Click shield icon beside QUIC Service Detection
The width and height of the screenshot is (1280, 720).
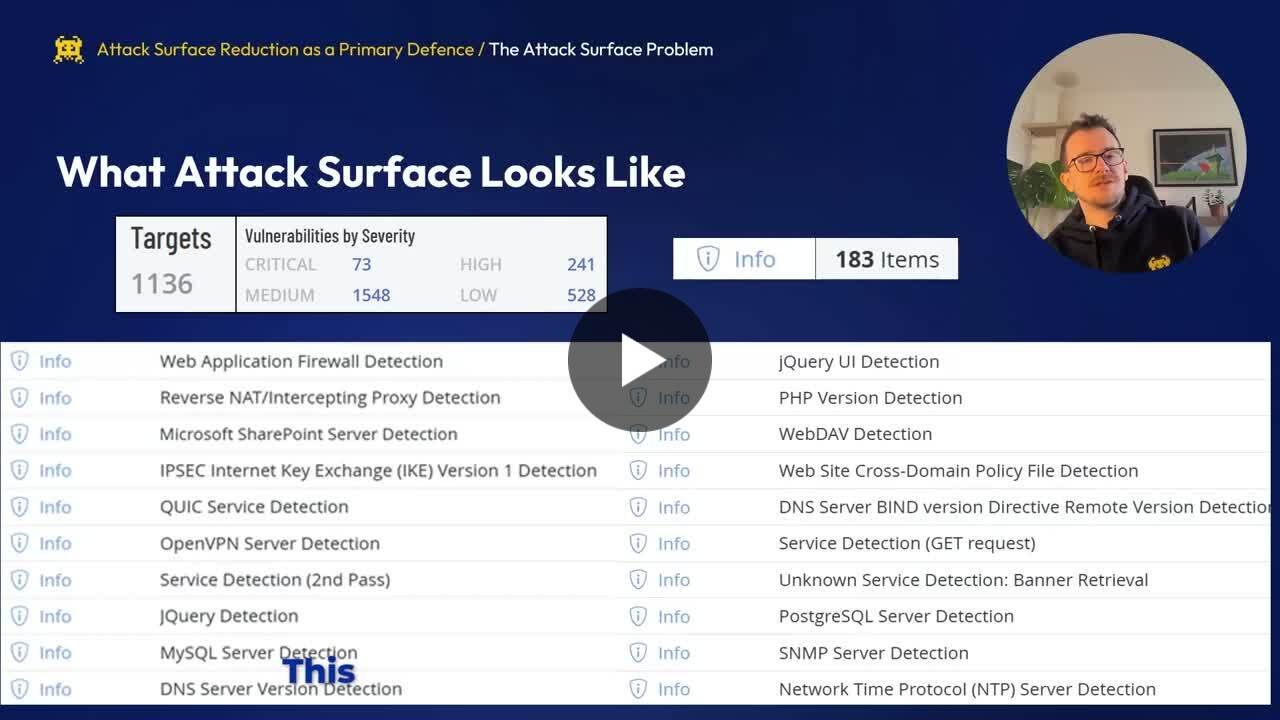pyautogui.click(x=19, y=507)
